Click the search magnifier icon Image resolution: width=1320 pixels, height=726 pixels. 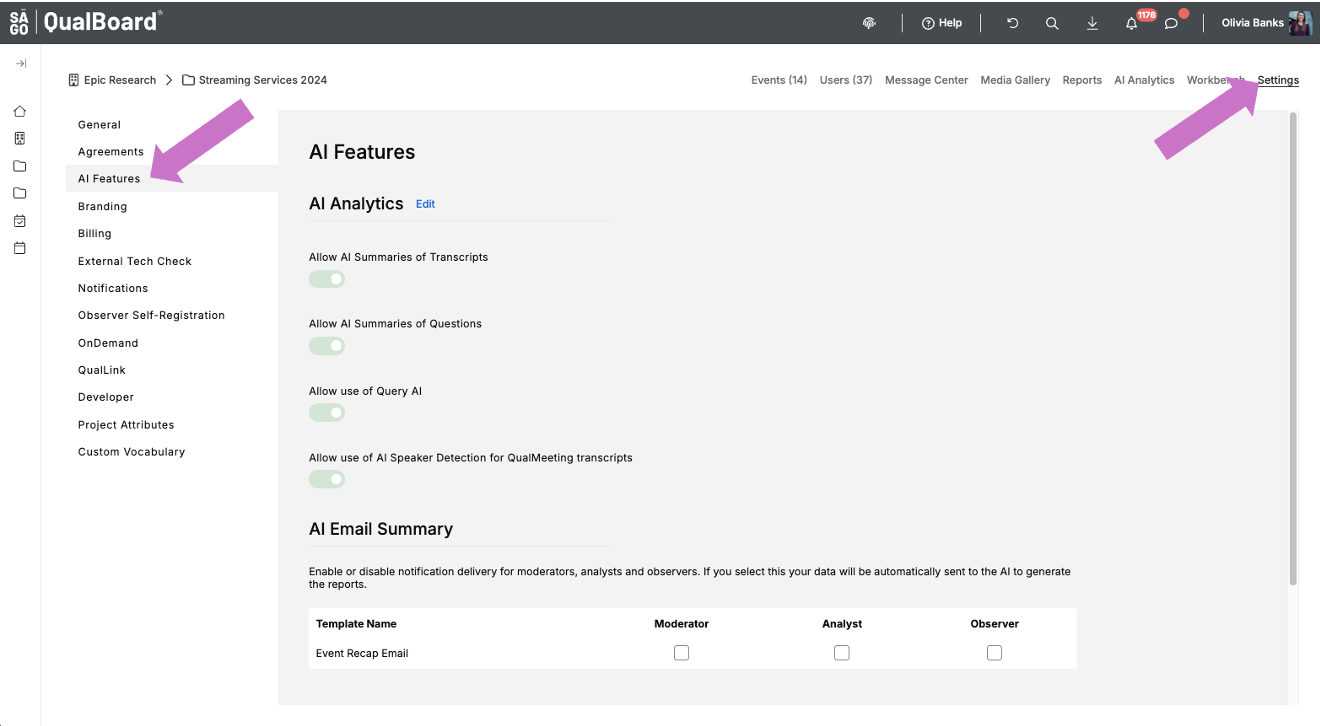tap(1052, 23)
